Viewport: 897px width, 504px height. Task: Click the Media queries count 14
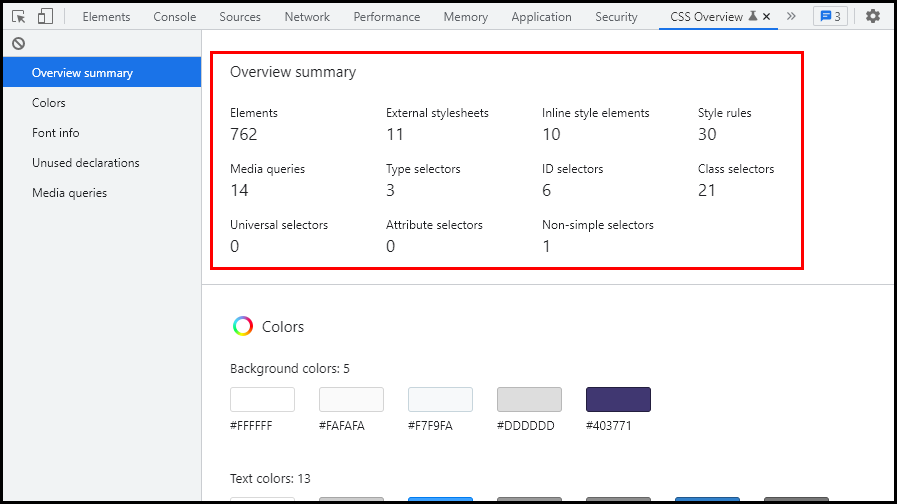point(240,191)
